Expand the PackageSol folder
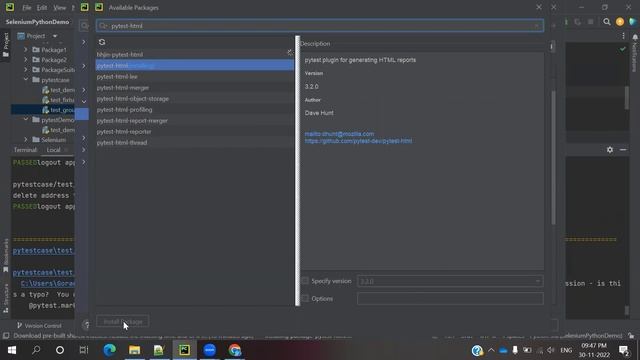 [26, 70]
